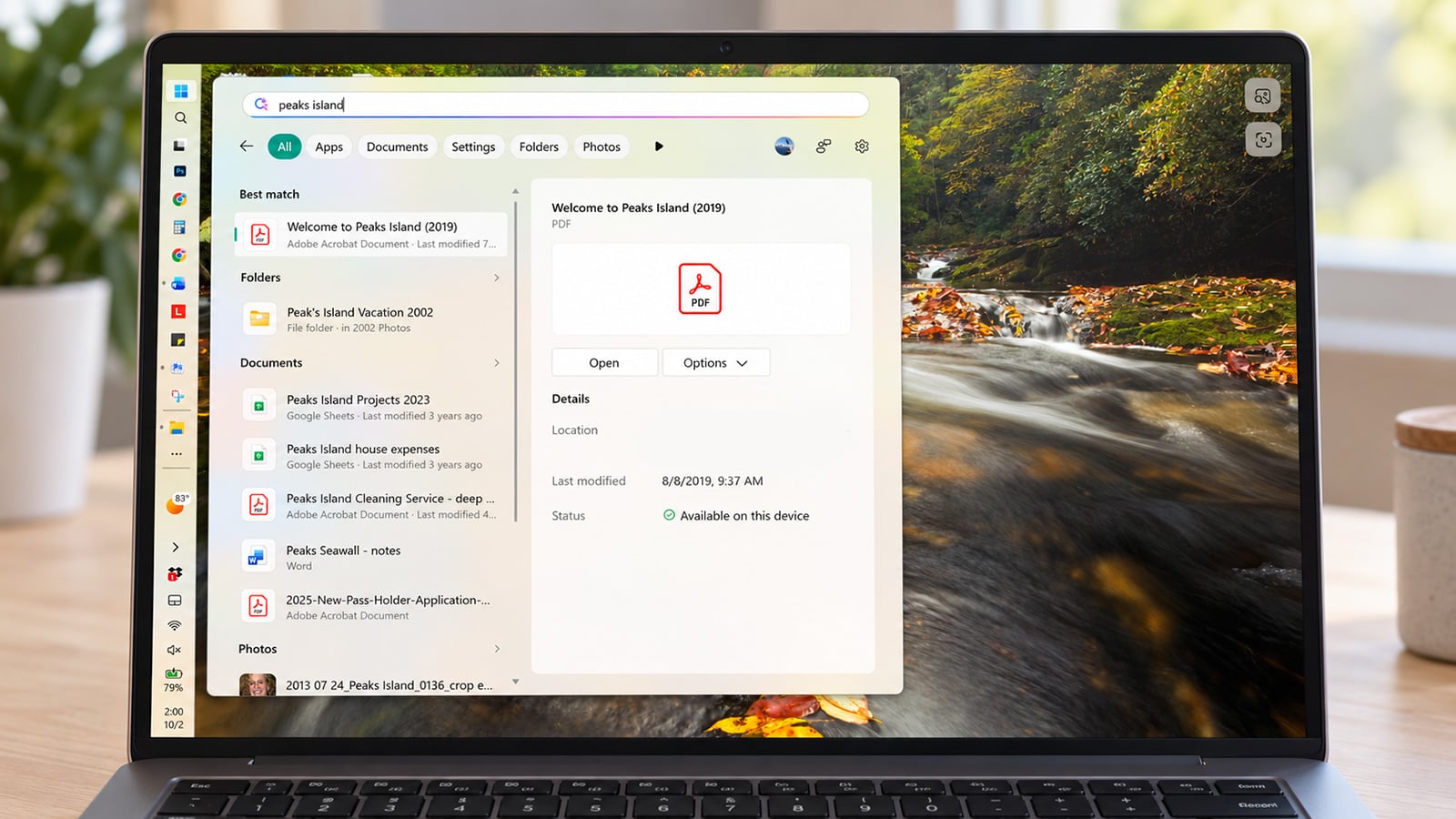Open clock showing 2:00 10/2
This screenshot has width=1456, height=819.
[174, 718]
